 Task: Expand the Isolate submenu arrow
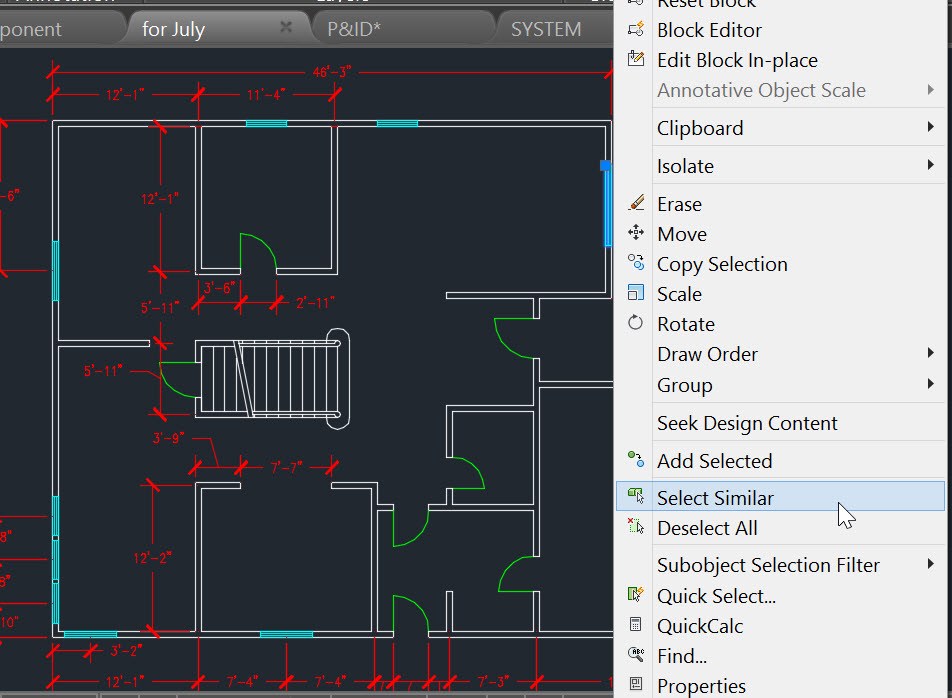(x=931, y=166)
